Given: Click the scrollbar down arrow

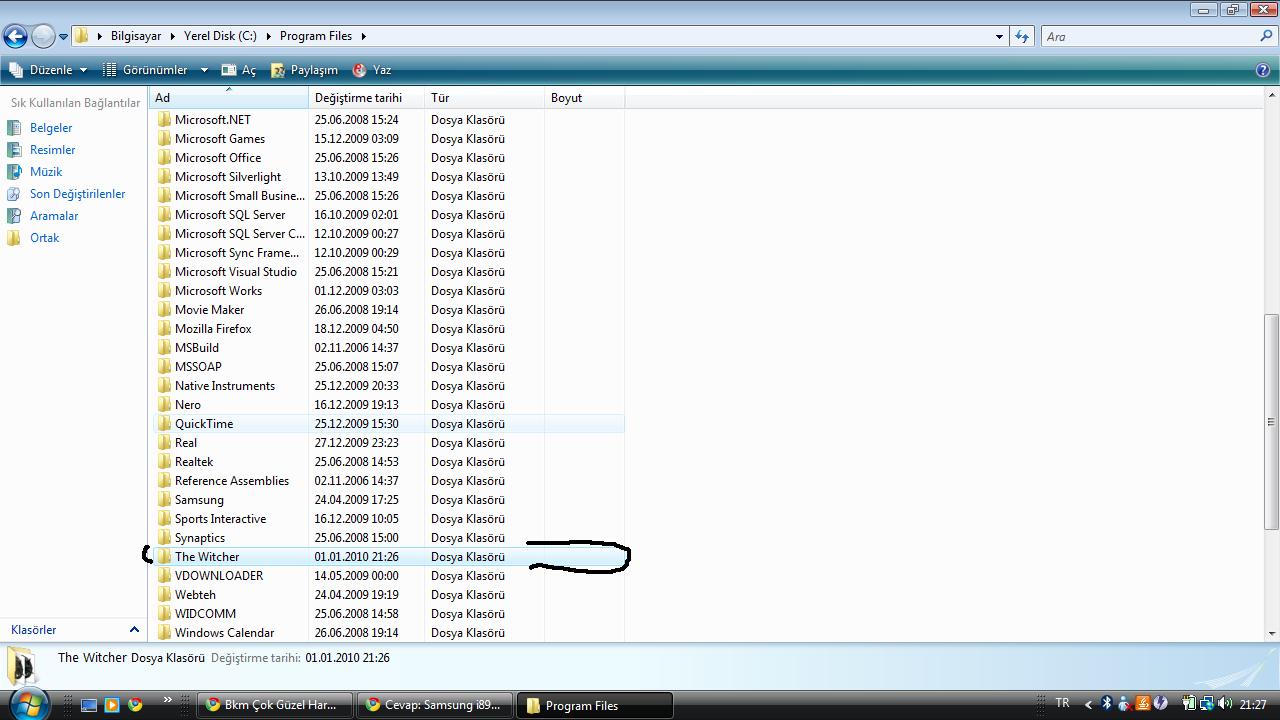Looking at the screenshot, I should coord(1271,633).
